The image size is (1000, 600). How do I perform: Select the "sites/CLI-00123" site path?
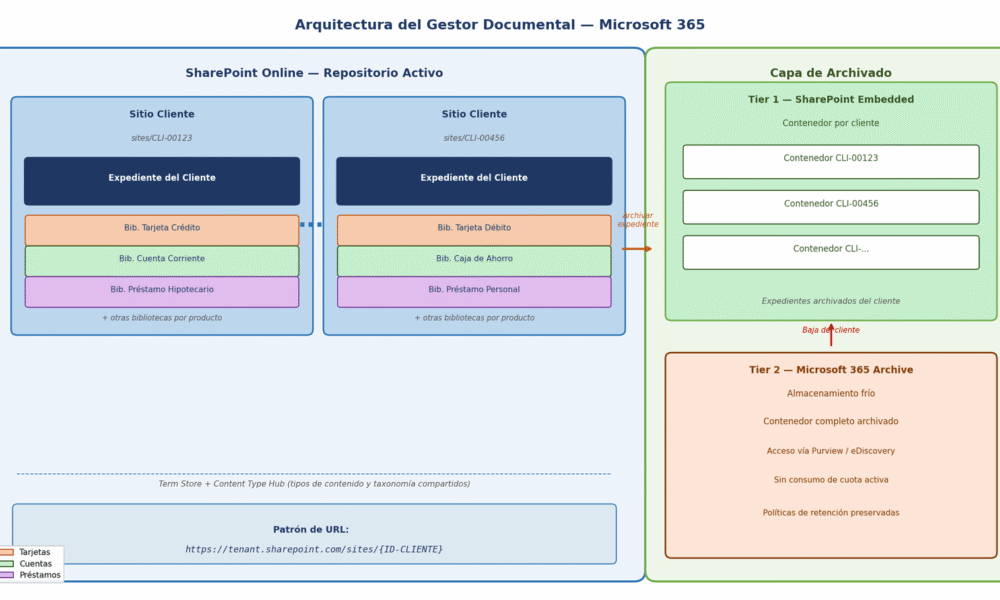[x=161, y=138]
